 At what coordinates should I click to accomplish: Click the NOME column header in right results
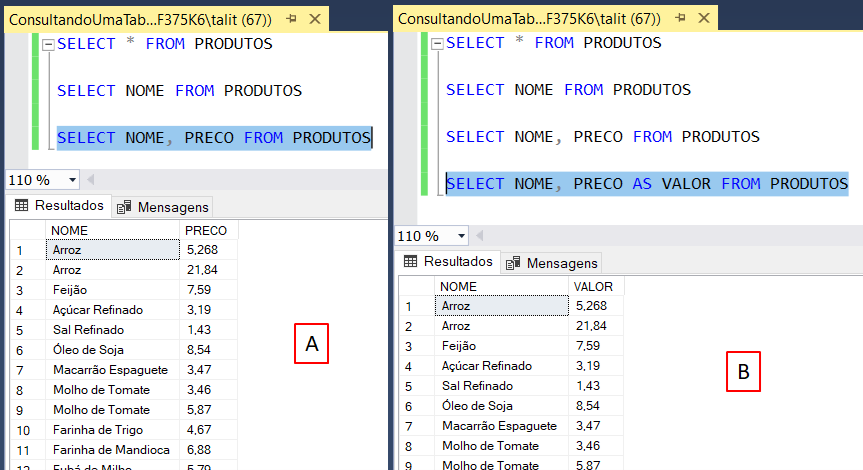[x=501, y=287]
